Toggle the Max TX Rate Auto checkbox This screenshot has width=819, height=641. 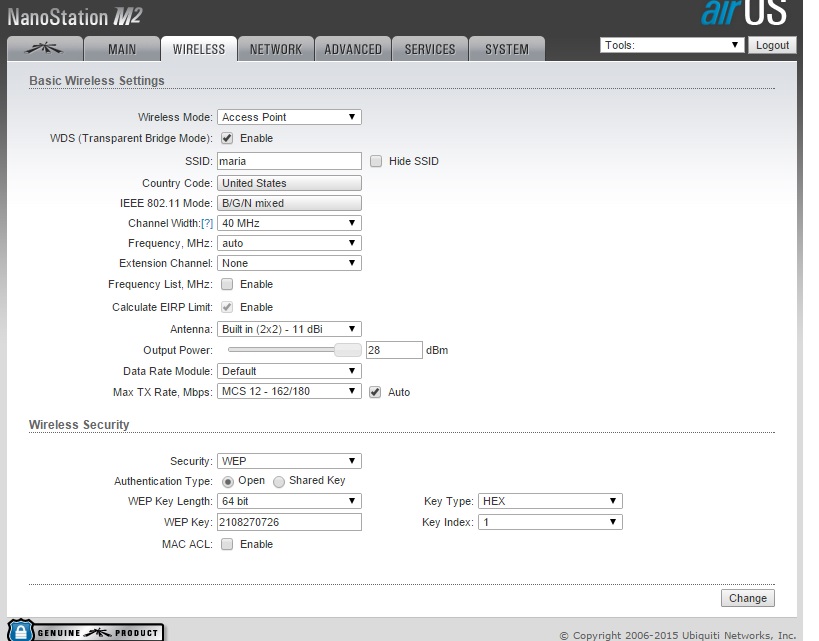click(x=375, y=392)
